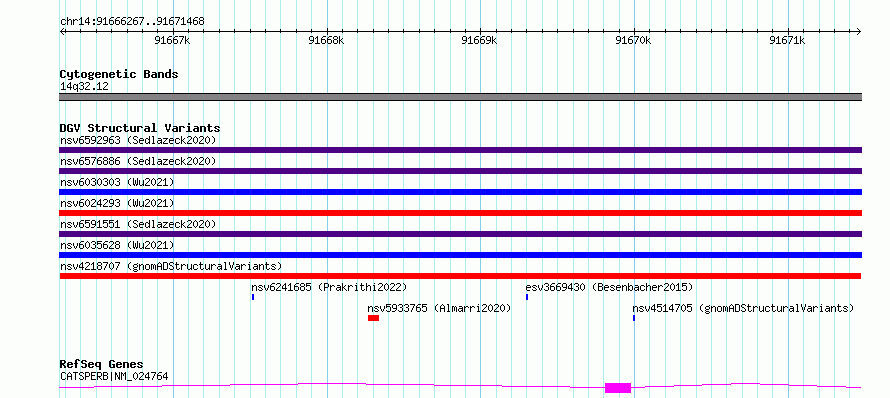Viewport: 890px width, 398px height.
Task: Click the 91668k ruler tick label
Action: (x=326, y=41)
